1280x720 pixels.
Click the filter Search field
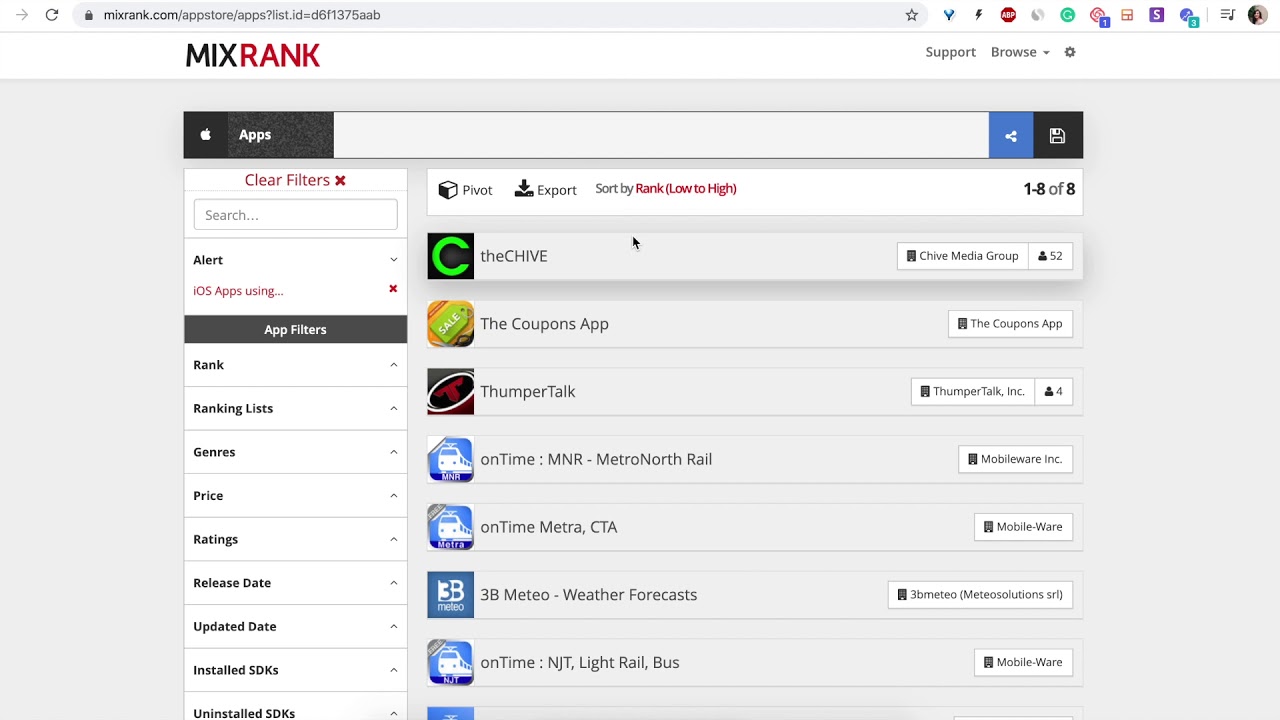click(x=295, y=215)
